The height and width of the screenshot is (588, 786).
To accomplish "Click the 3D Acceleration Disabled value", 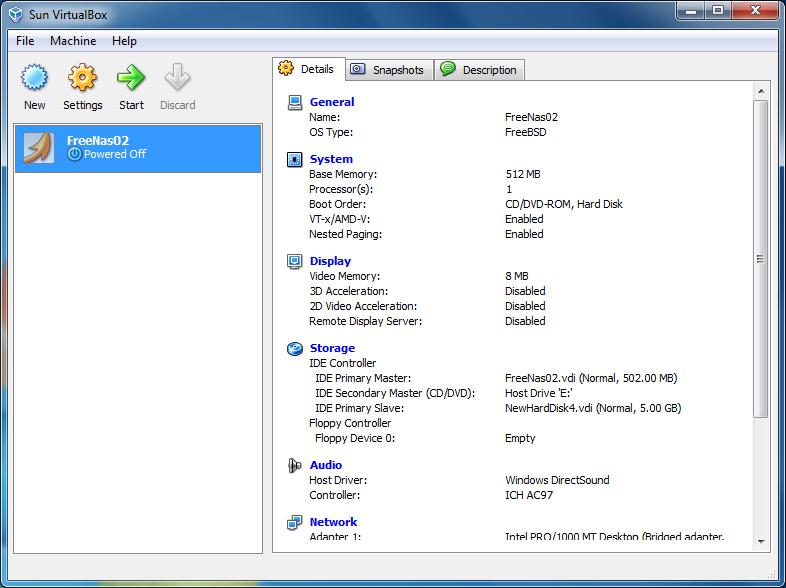I will (x=525, y=291).
